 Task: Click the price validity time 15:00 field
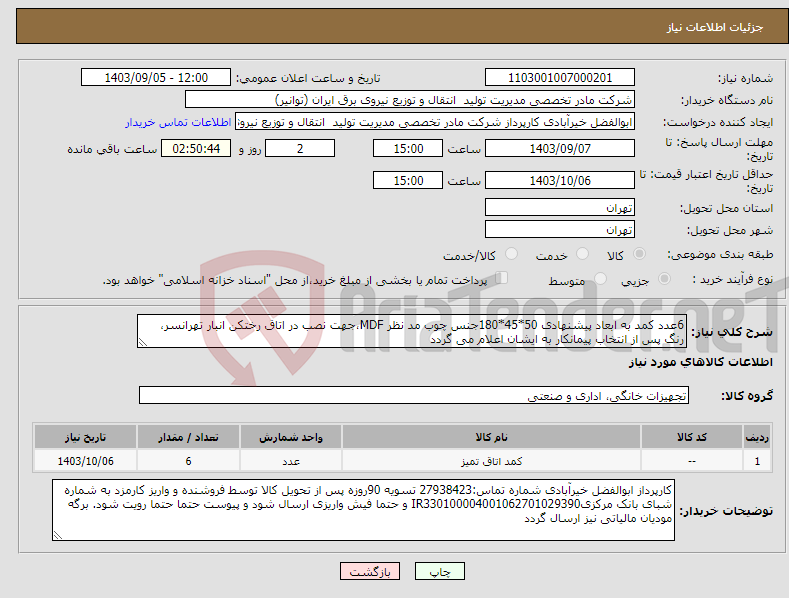pos(408,180)
